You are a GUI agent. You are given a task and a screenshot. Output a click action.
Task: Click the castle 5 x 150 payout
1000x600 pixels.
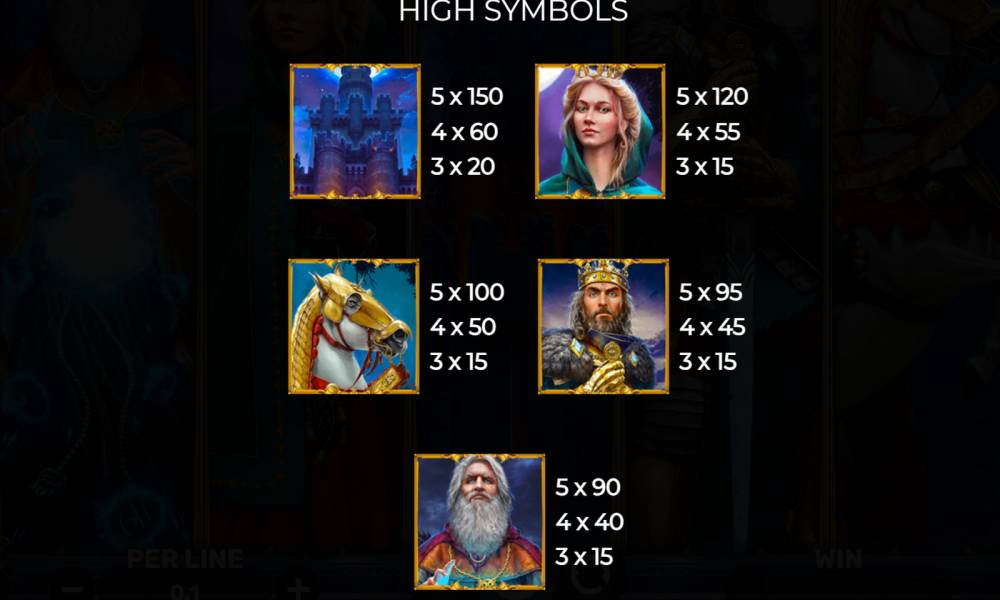click(467, 97)
